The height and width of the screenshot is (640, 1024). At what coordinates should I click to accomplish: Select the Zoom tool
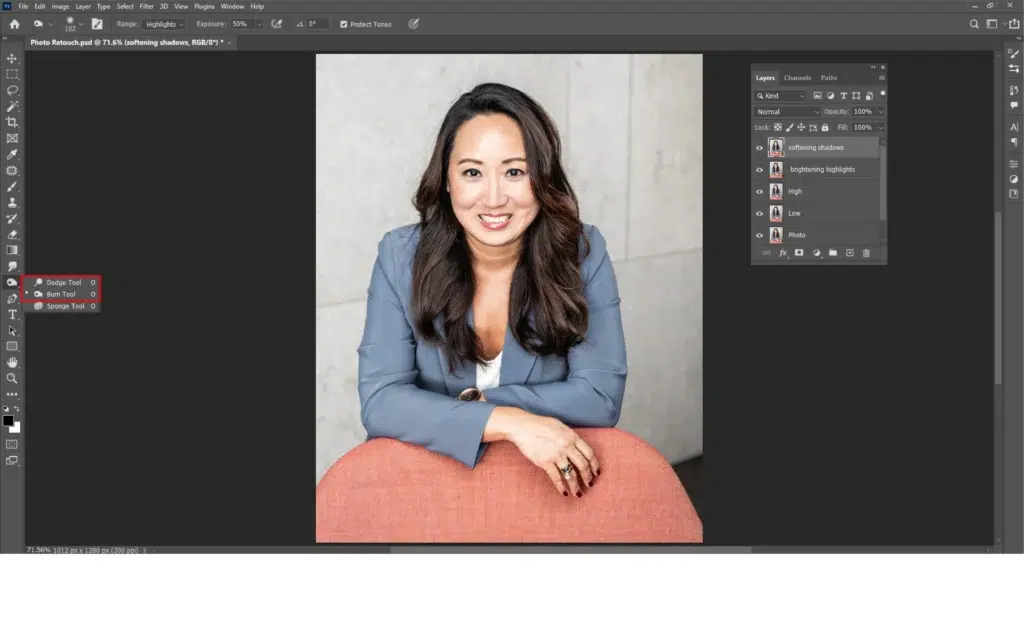(x=12, y=378)
